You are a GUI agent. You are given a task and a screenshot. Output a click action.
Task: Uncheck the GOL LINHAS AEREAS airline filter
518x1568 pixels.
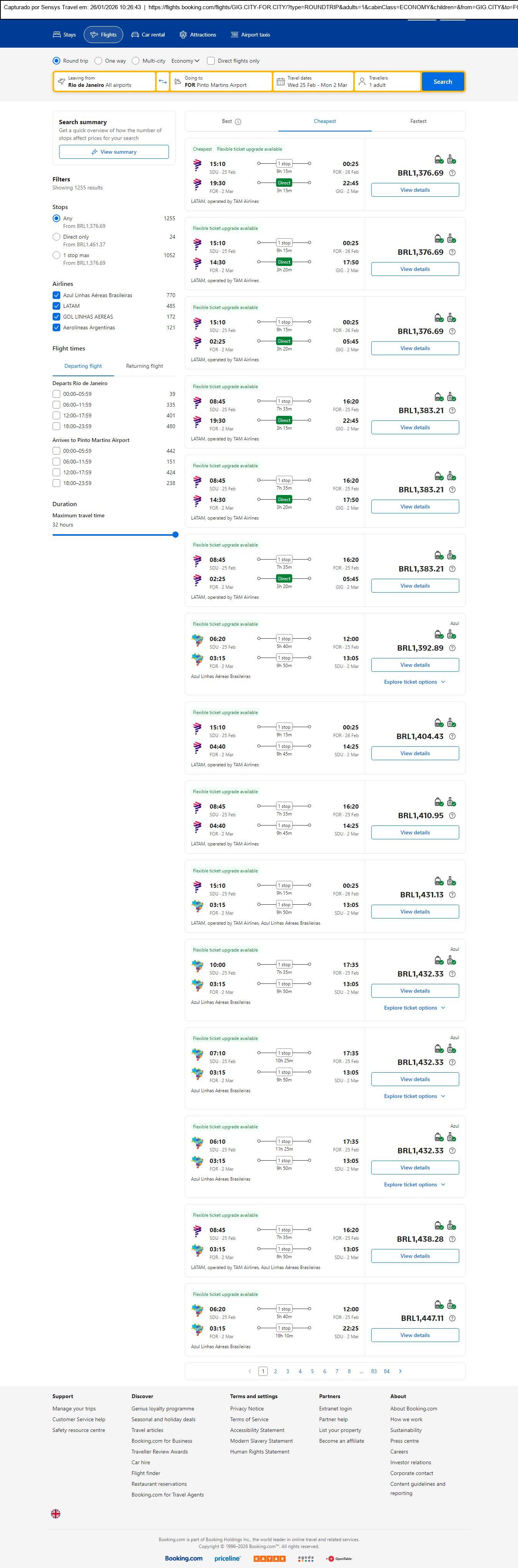point(56,317)
